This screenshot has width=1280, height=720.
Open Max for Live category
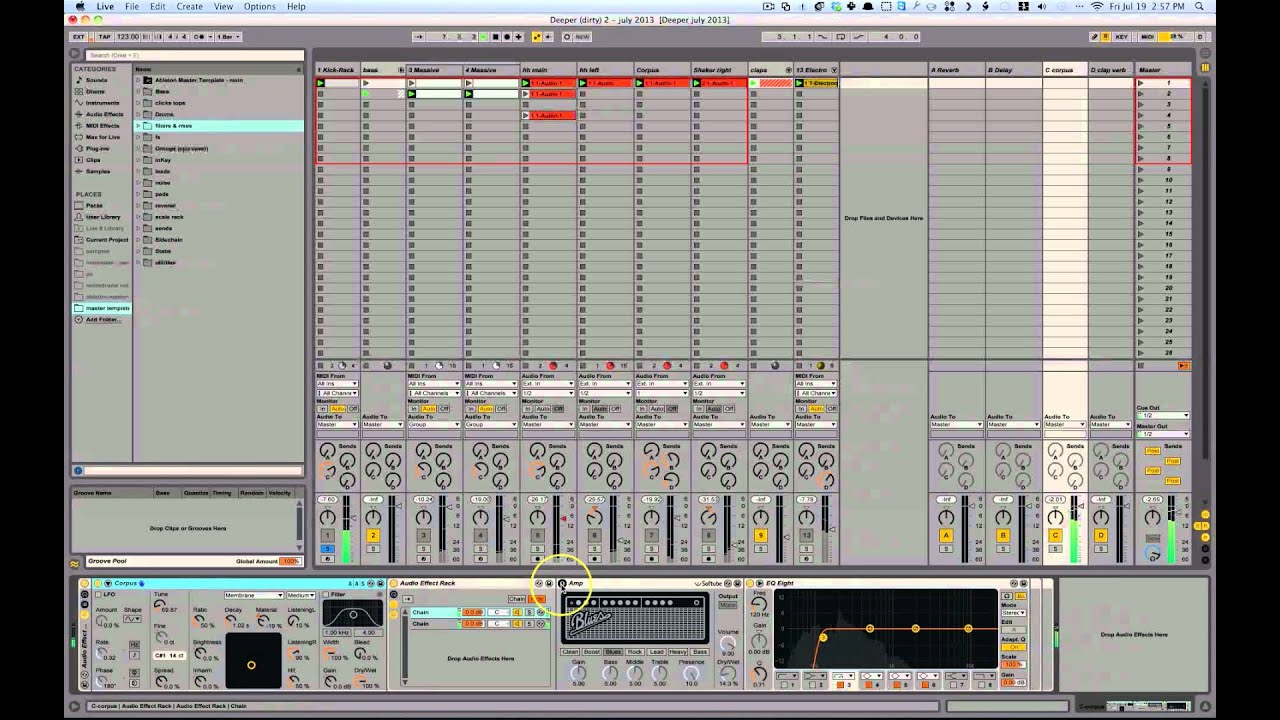coord(102,137)
